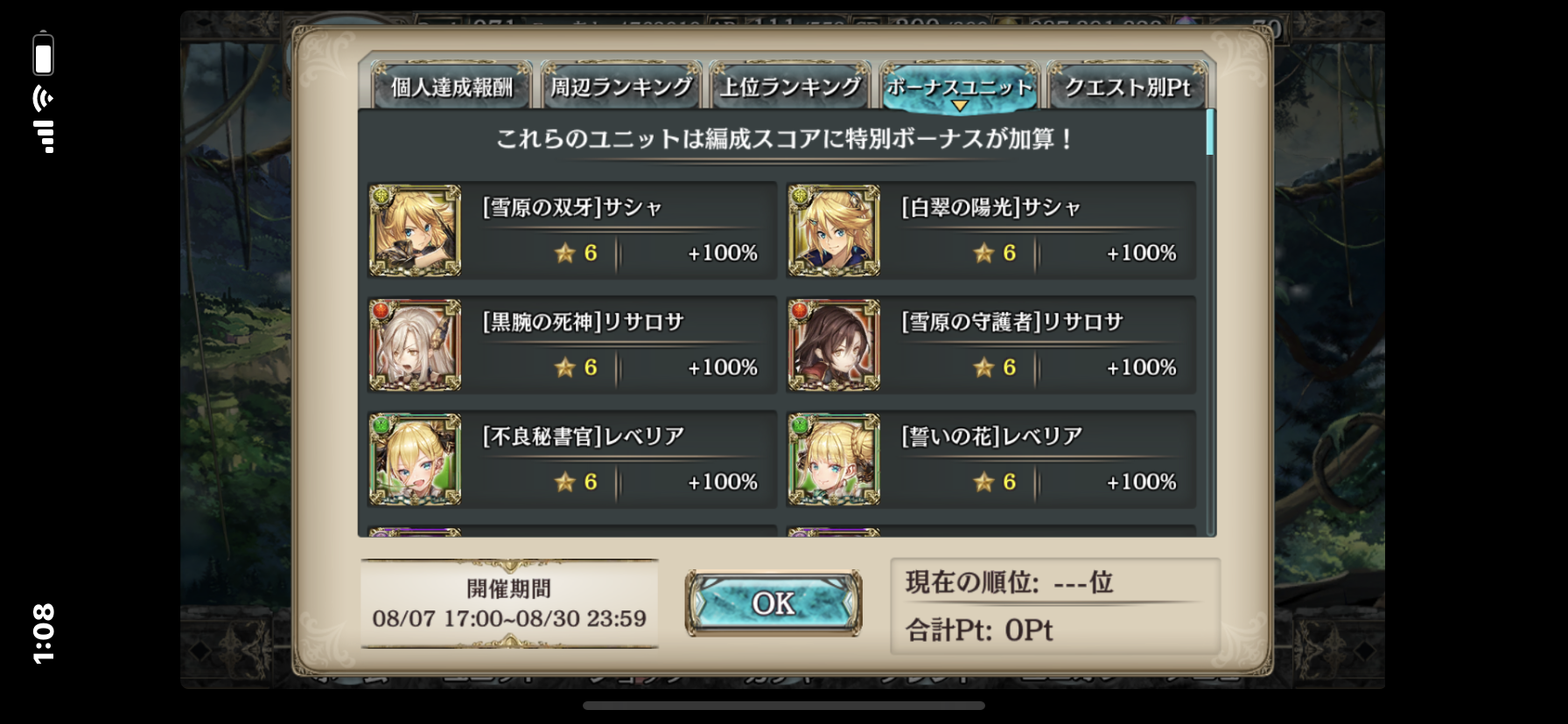Click the star rarity icon for [誓いの花]レベリア
The image size is (1568, 724).
click(983, 483)
